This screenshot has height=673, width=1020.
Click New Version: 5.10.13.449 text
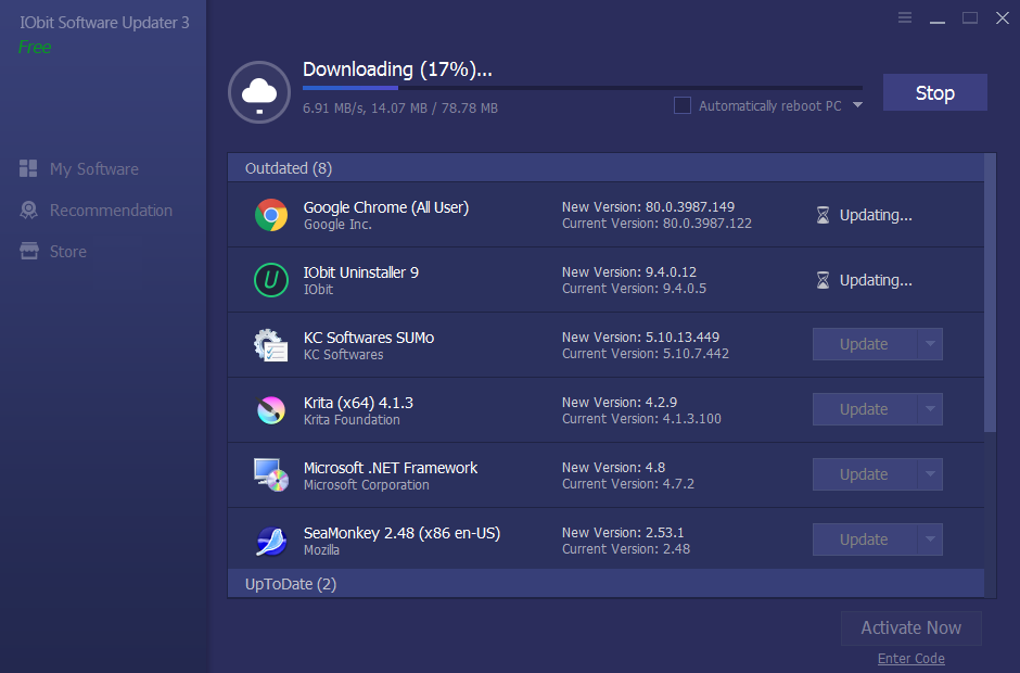pos(641,337)
